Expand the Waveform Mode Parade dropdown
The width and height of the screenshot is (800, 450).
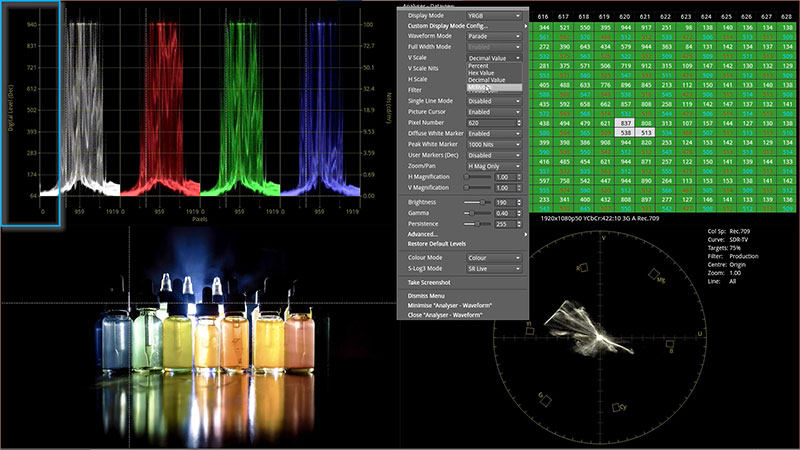coord(495,36)
